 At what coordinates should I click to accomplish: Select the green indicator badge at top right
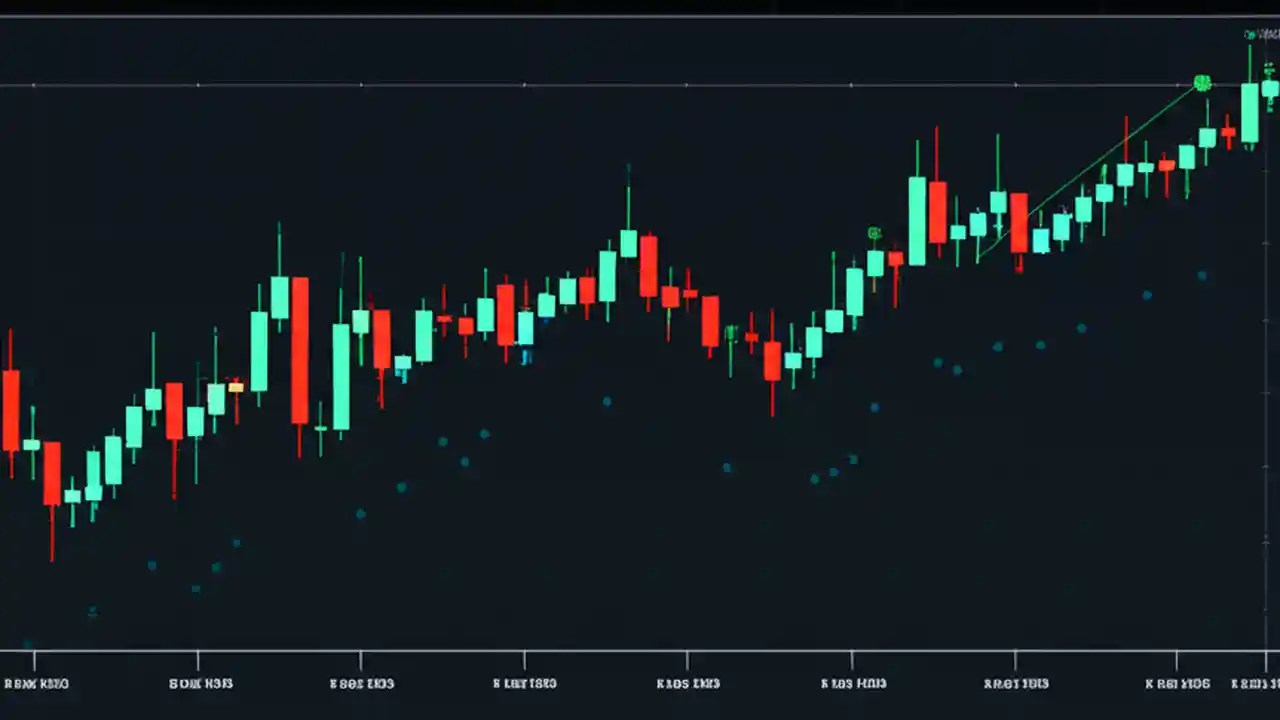point(1251,34)
